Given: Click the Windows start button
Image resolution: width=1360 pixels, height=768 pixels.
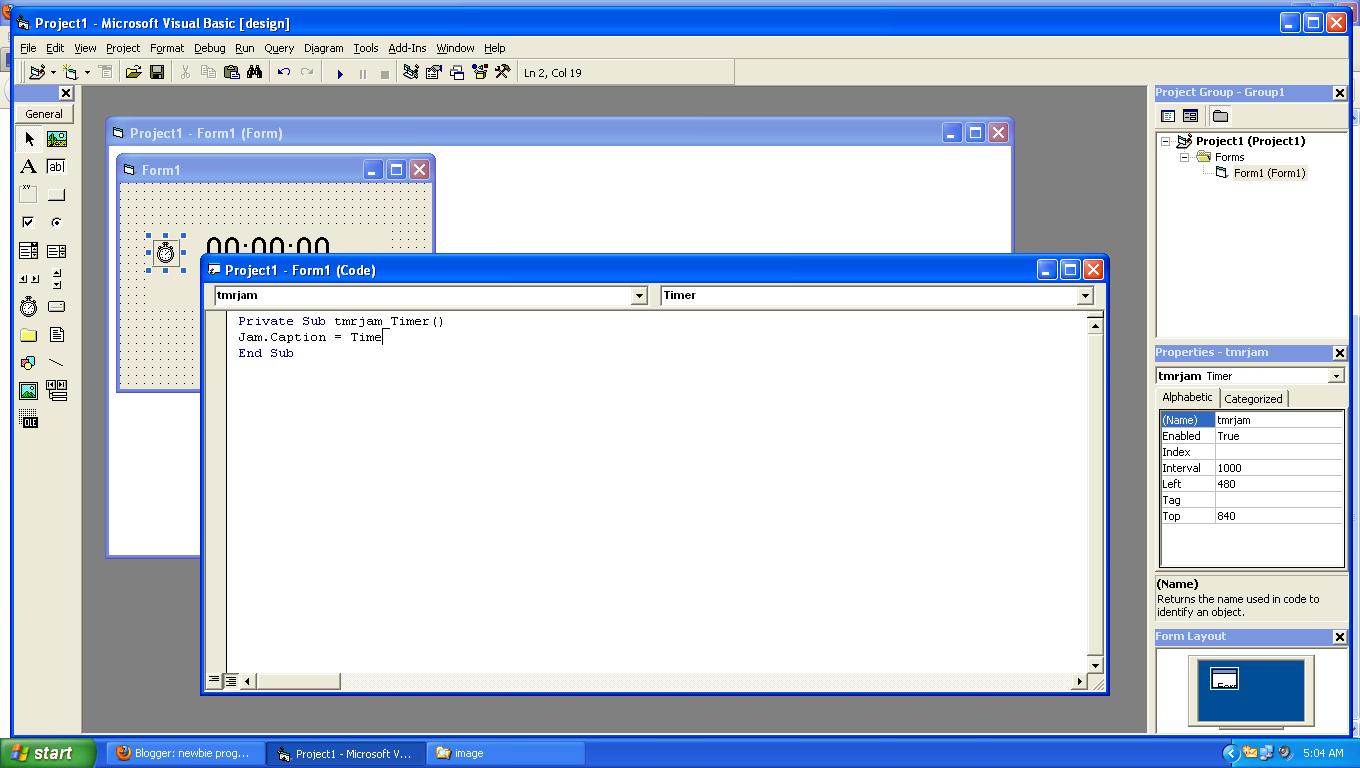Looking at the screenshot, I should [x=48, y=753].
